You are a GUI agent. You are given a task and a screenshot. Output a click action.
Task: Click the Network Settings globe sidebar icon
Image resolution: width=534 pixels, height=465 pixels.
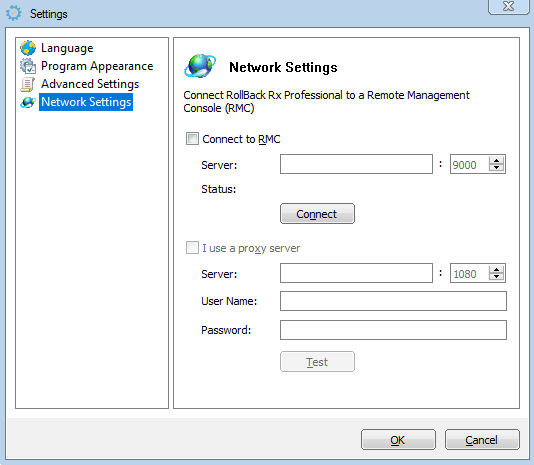click(x=28, y=102)
